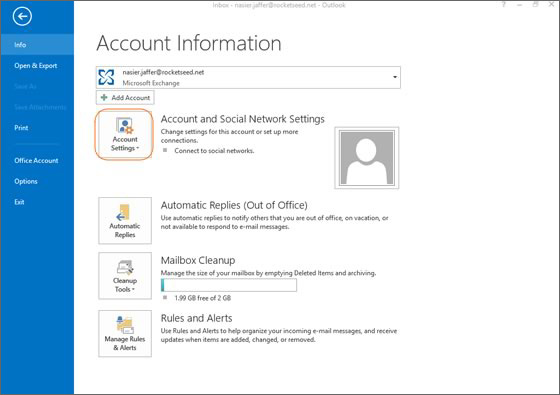Expand the Account Settings dropdown arrow
This screenshot has width=560, height=395.
(138, 148)
